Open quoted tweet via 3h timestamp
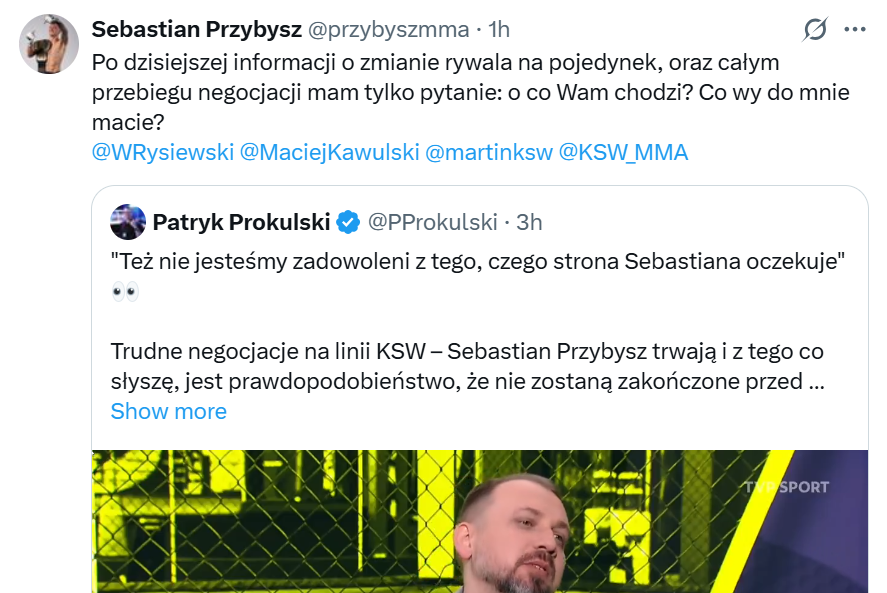 point(529,222)
